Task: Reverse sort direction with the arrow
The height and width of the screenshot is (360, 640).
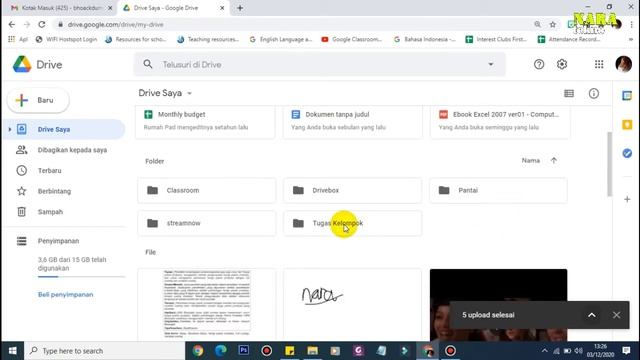Action: (553, 160)
